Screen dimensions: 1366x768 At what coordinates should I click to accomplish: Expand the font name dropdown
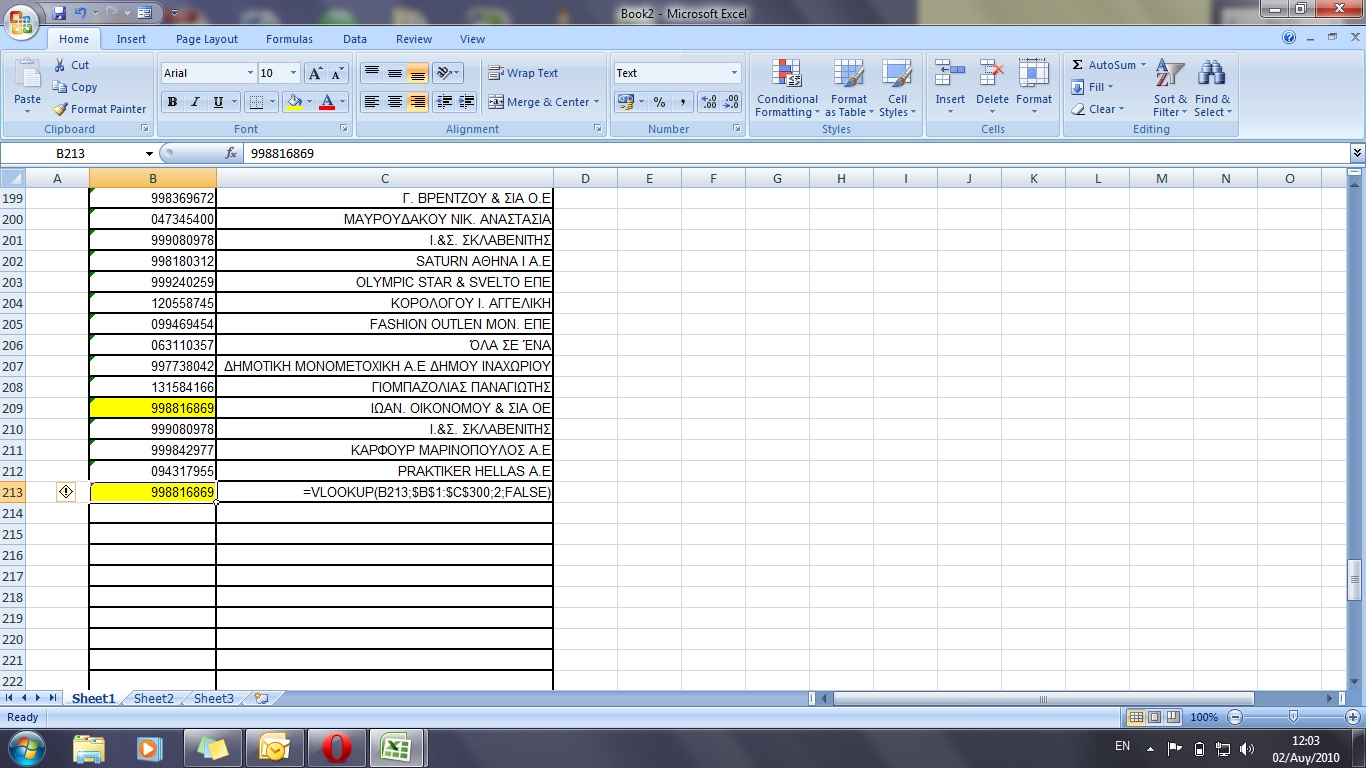[250, 73]
